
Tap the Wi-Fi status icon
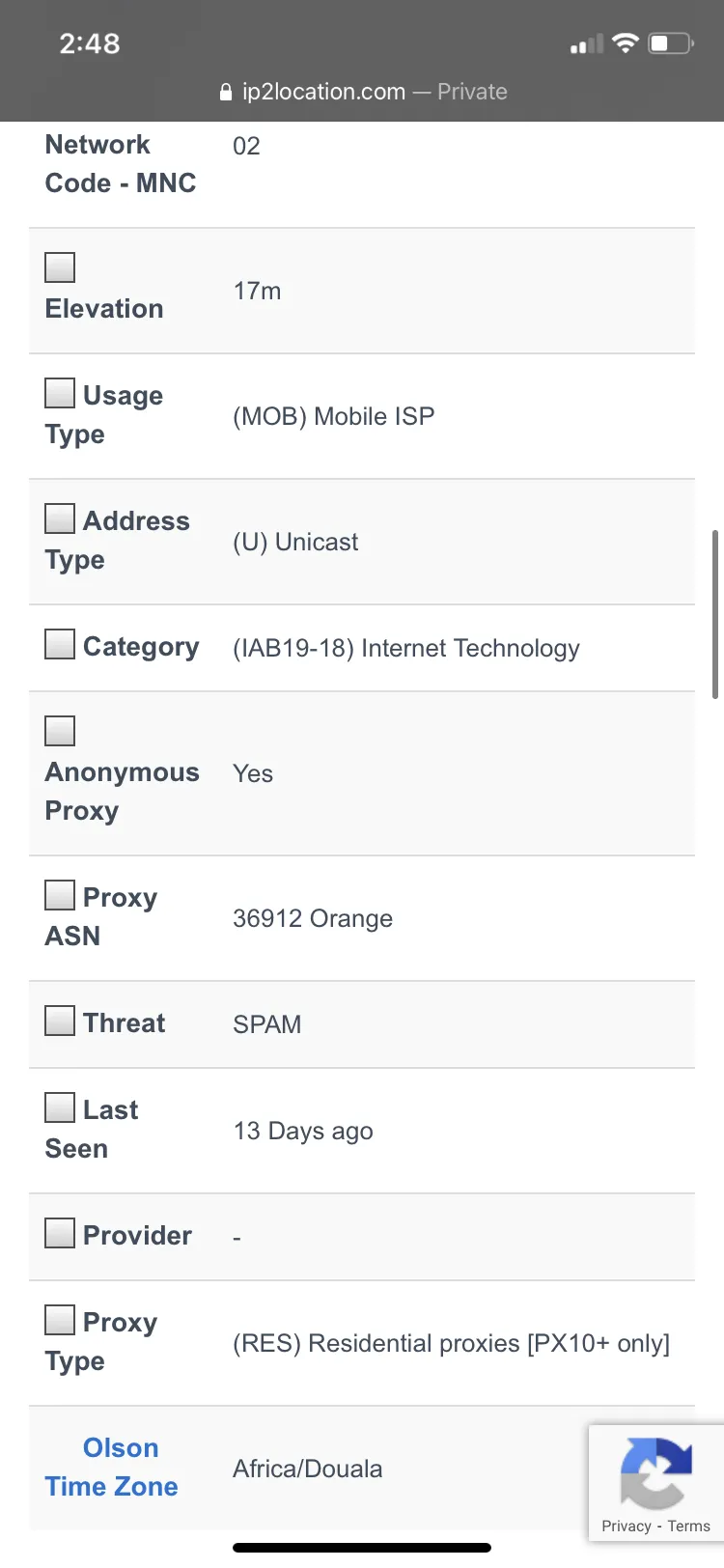(626, 43)
